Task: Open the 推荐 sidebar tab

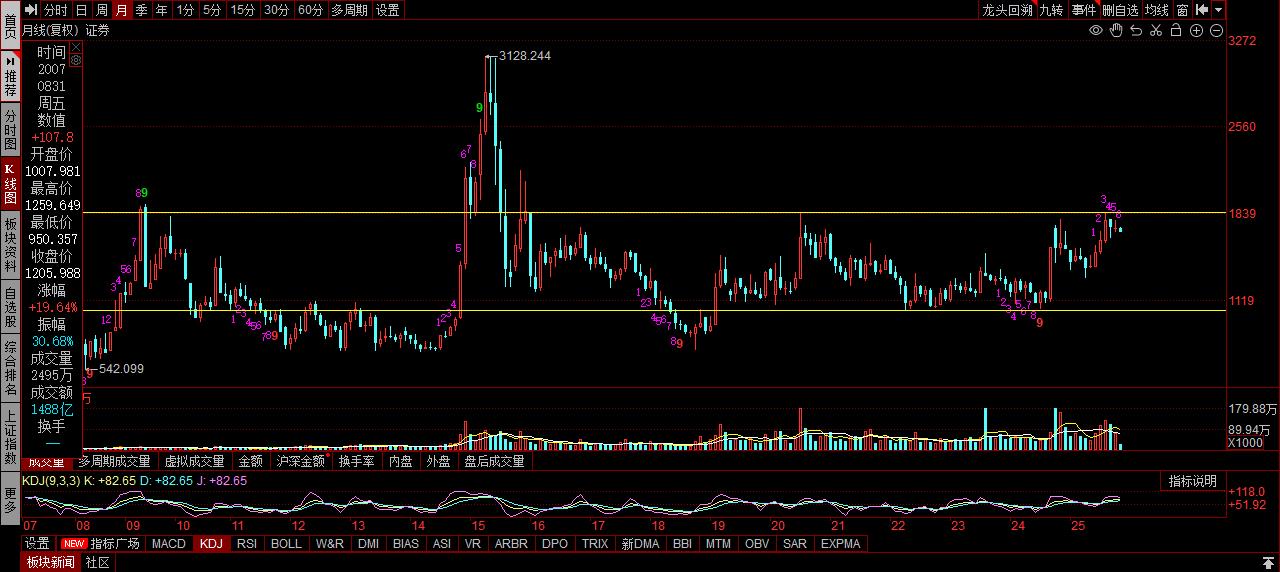Action: click(x=10, y=75)
